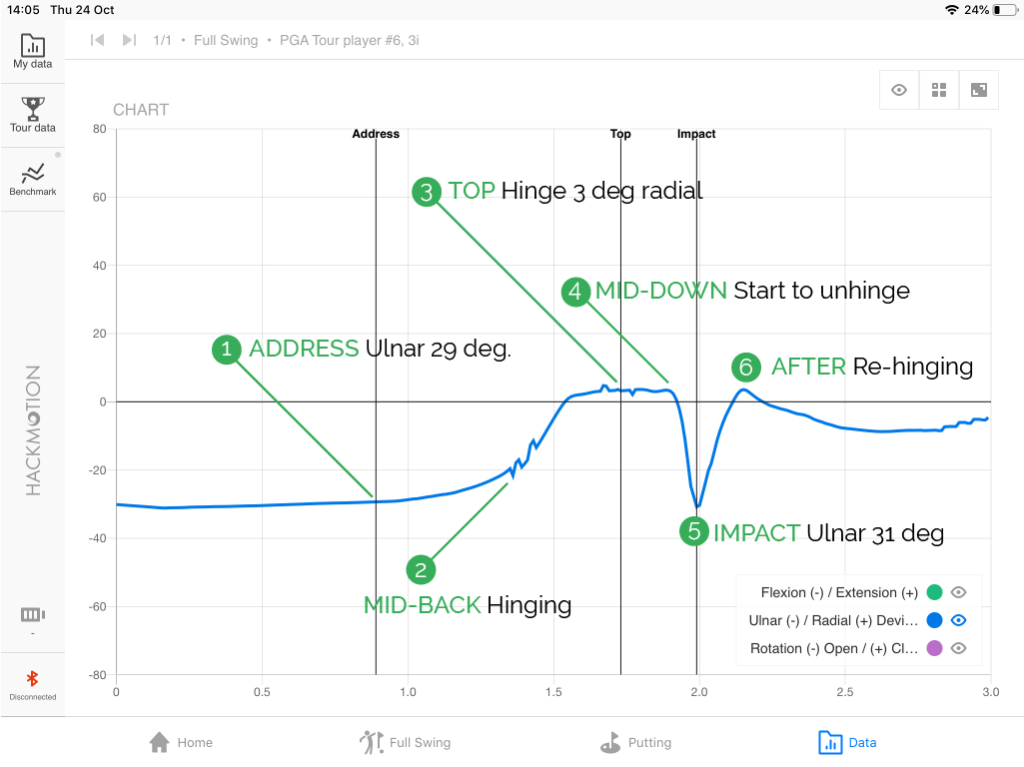Click the Bluetooth Disconnected icon
The image size is (1024, 767).
tap(33, 685)
